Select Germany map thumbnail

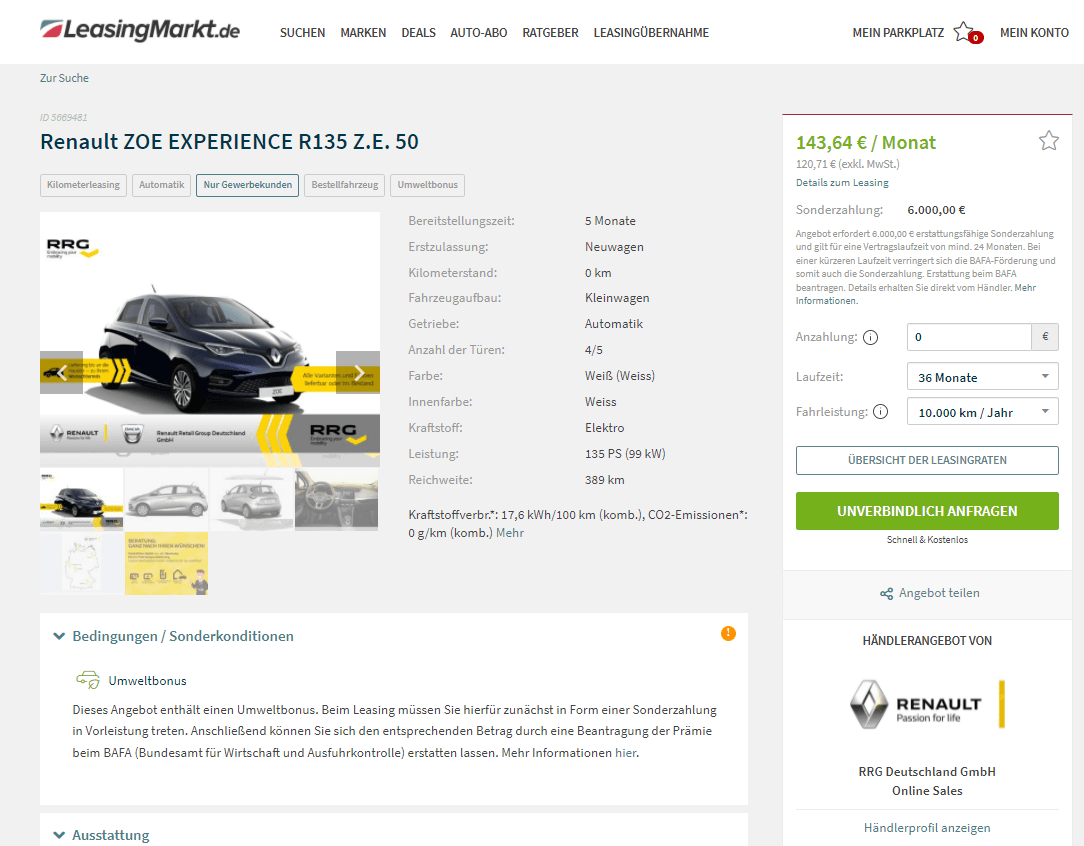point(82,563)
